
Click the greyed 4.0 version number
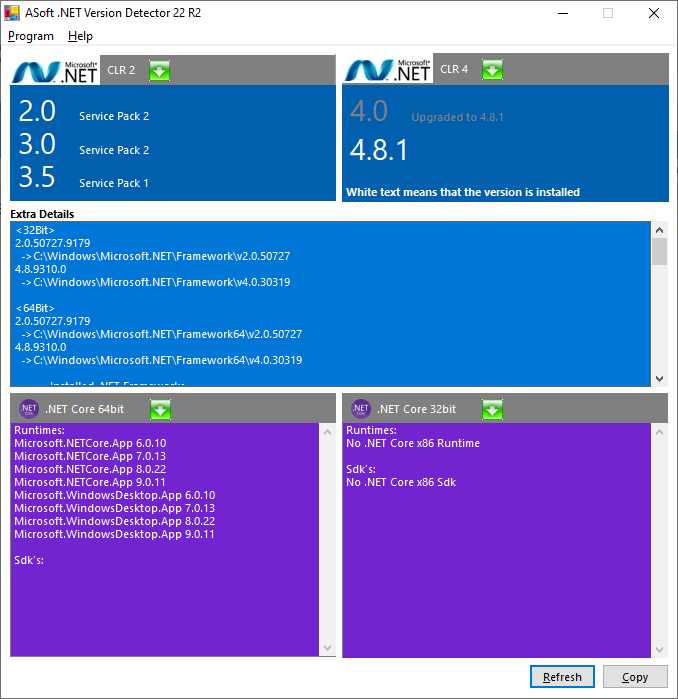(369, 111)
